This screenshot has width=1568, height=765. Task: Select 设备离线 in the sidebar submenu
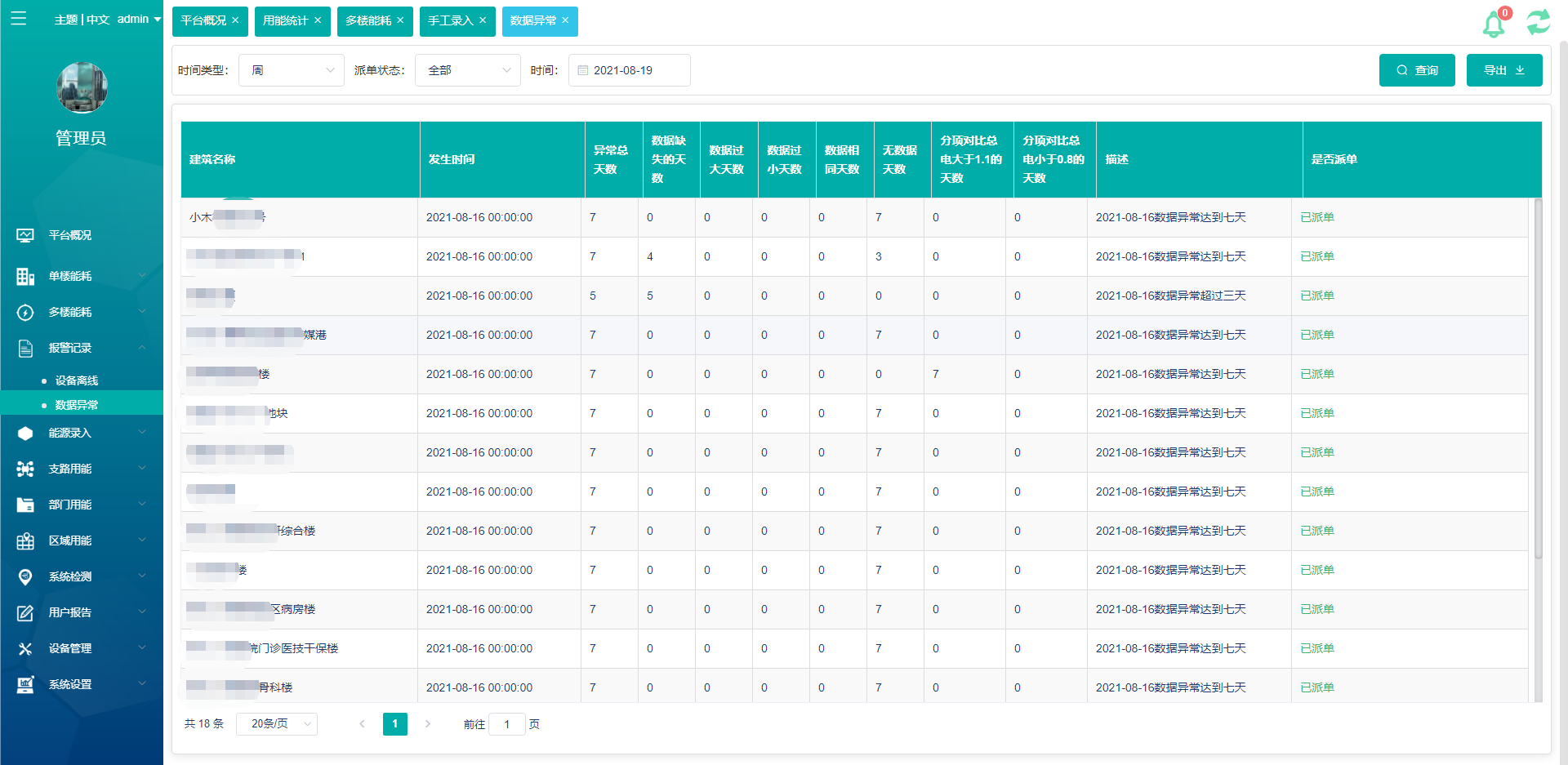77,380
